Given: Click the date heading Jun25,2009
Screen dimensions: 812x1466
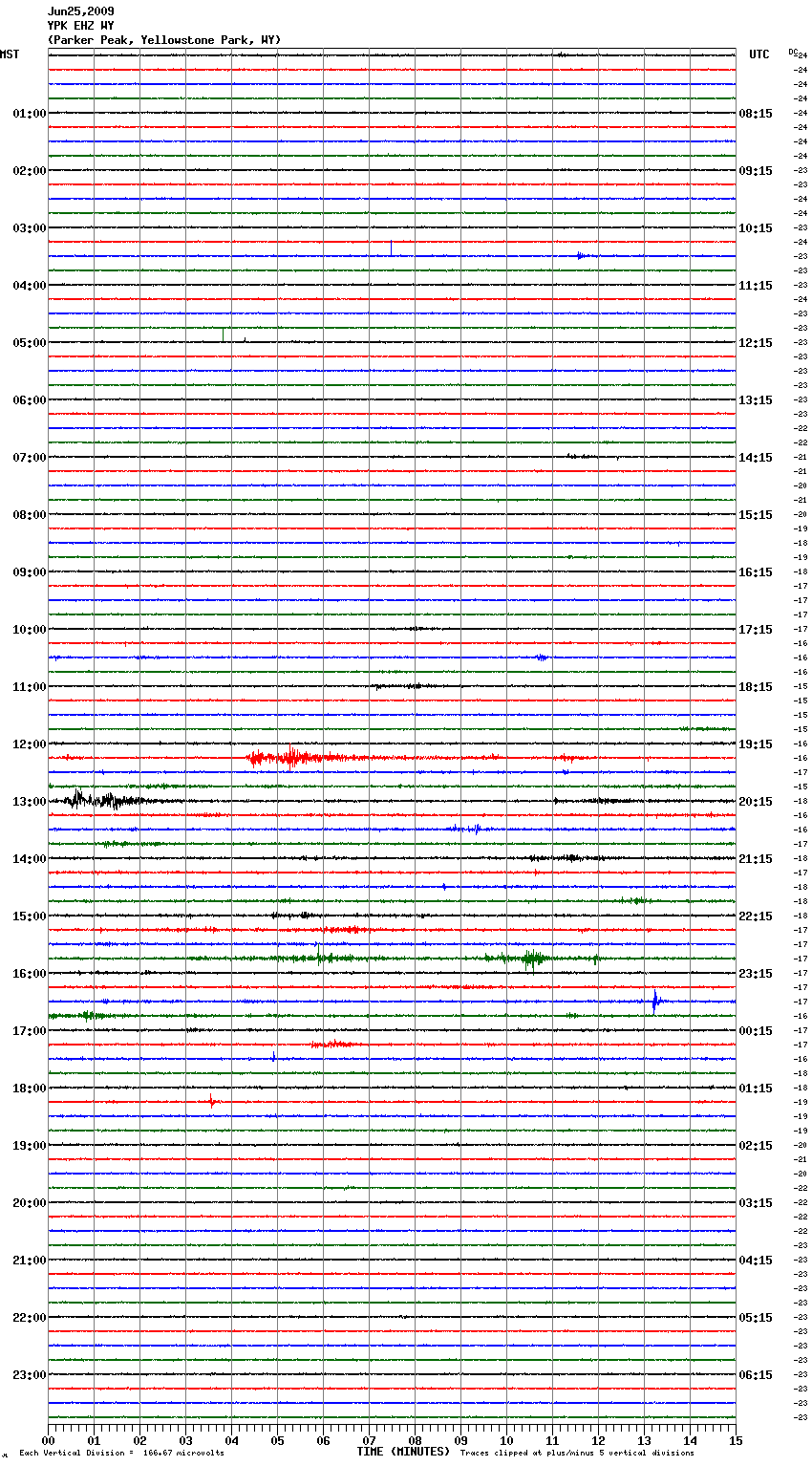Looking at the screenshot, I should tap(80, 11).
